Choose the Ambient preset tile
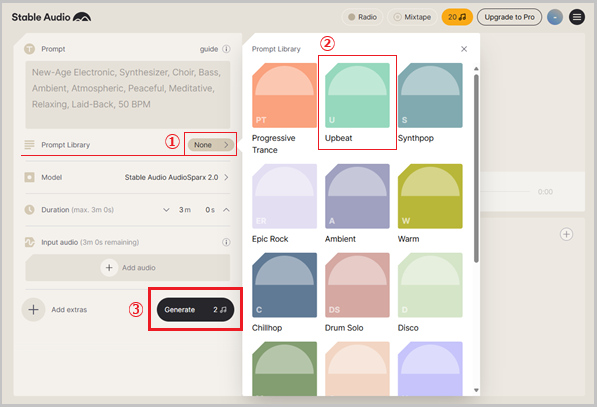The height and width of the screenshot is (407, 597). (357, 196)
